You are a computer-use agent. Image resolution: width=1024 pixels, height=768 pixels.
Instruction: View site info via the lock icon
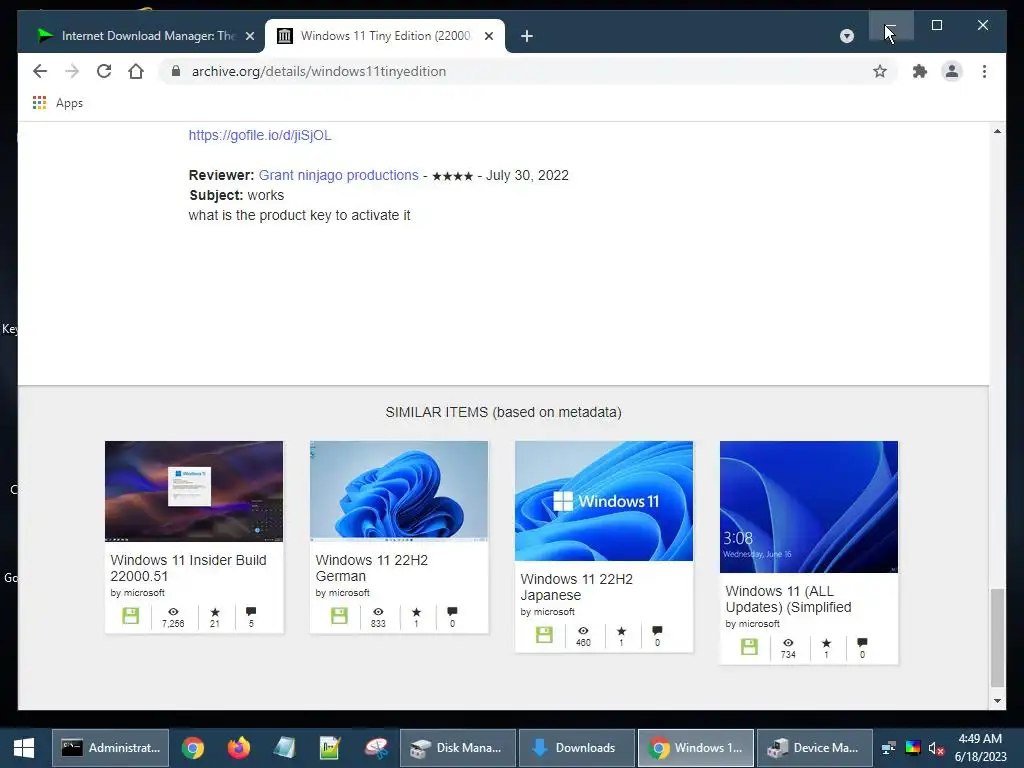pyautogui.click(x=176, y=71)
